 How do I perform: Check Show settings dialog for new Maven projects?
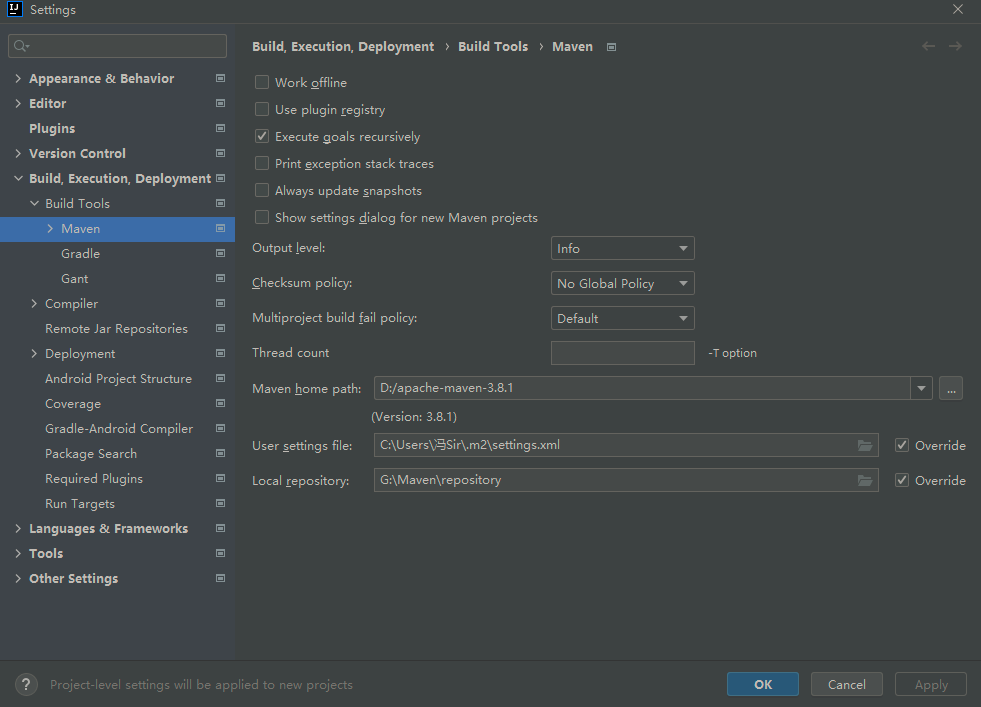point(262,217)
